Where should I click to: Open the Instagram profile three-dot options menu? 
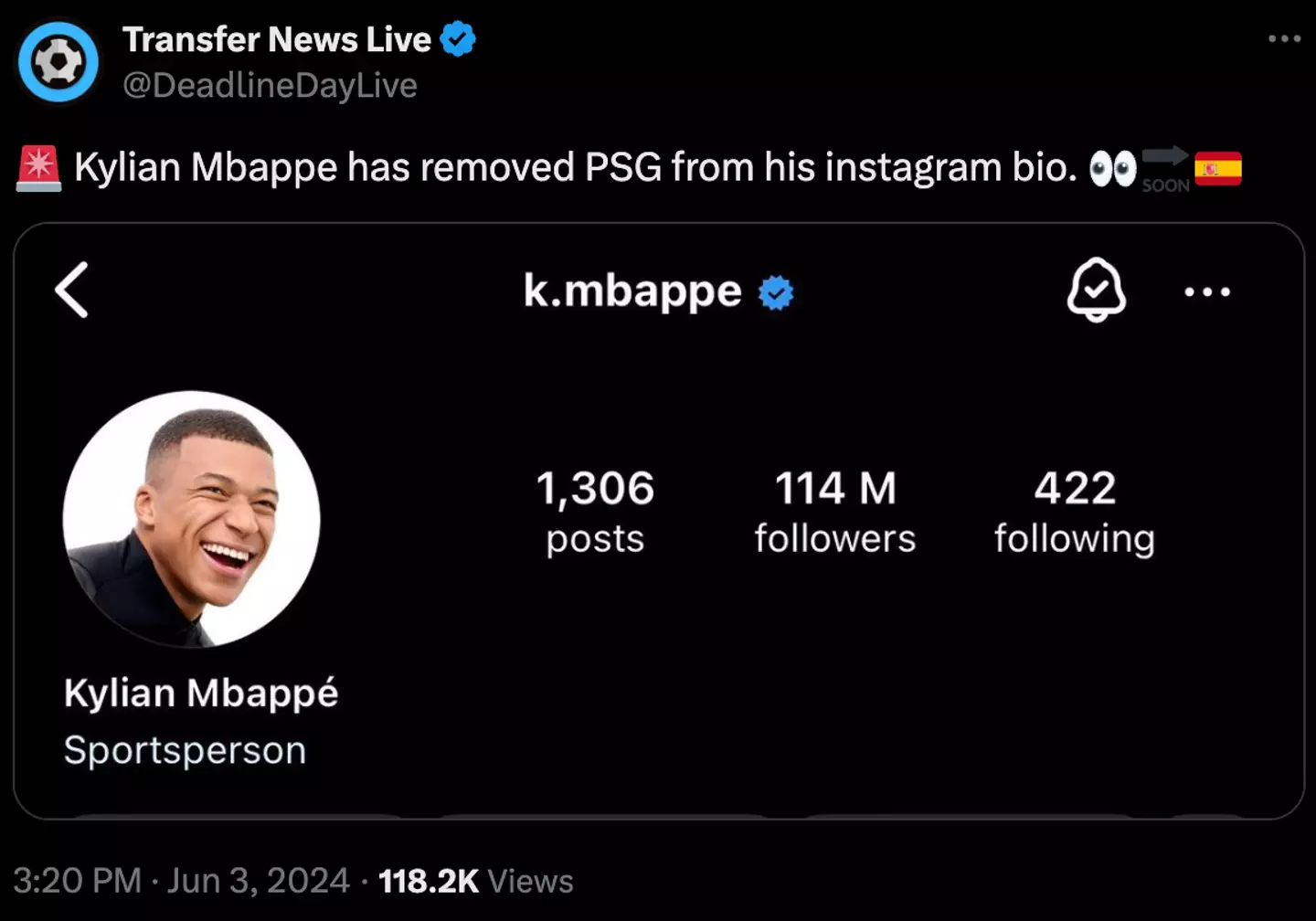pyautogui.click(x=1206, y=292)
